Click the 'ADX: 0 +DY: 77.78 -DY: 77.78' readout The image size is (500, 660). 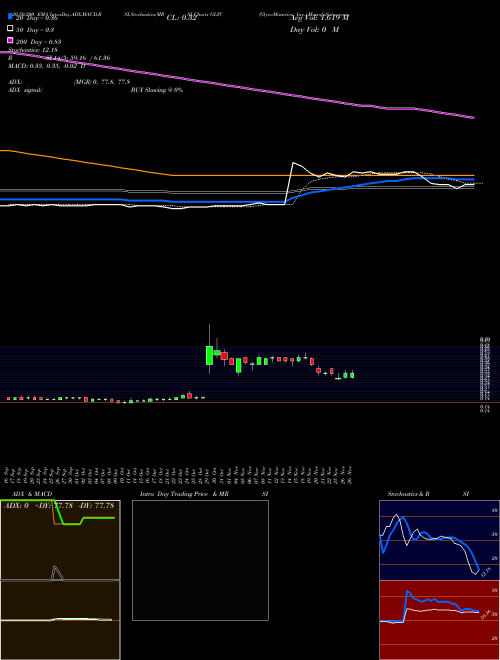click(x=59, y=505)
